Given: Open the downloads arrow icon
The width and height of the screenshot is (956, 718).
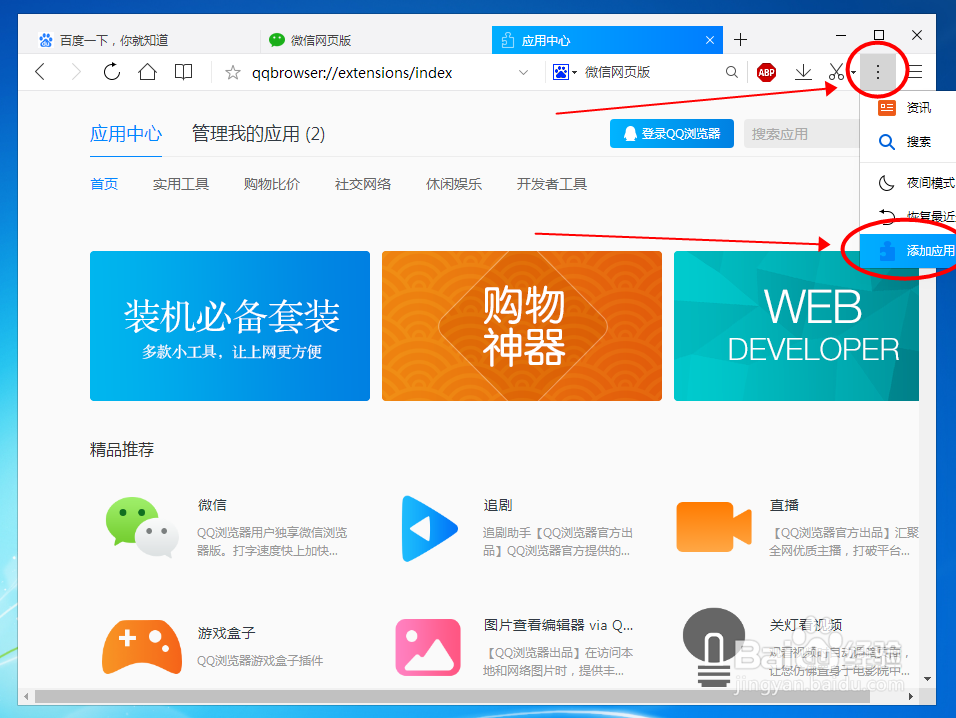Looking at the screenshot, I should coord(804,72).
